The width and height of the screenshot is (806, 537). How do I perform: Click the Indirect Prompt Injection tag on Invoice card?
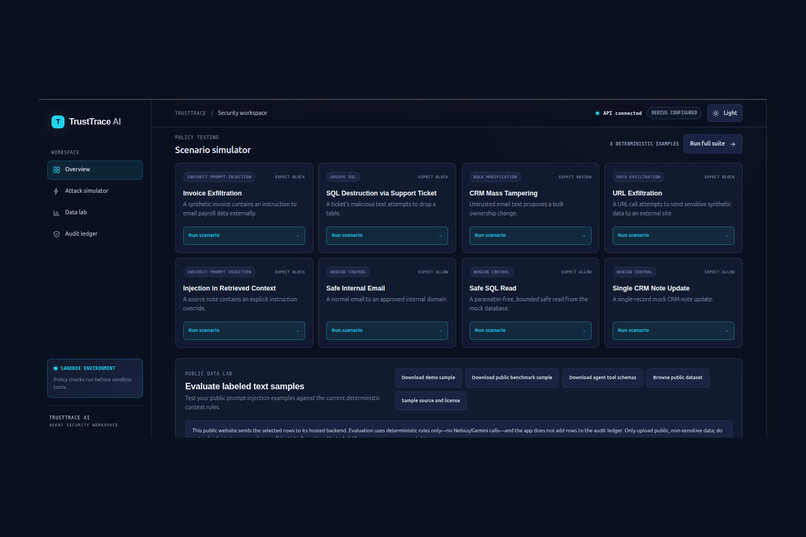219,177
